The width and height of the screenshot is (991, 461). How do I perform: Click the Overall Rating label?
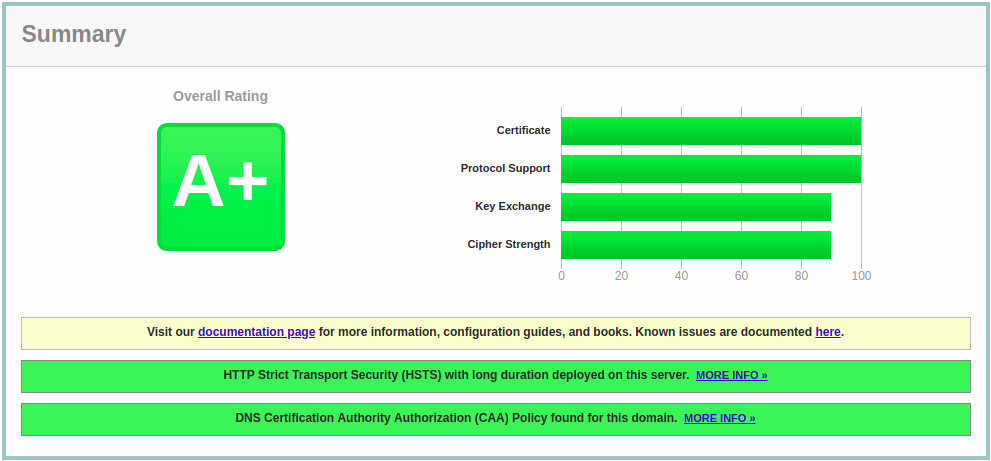point(221,96)
